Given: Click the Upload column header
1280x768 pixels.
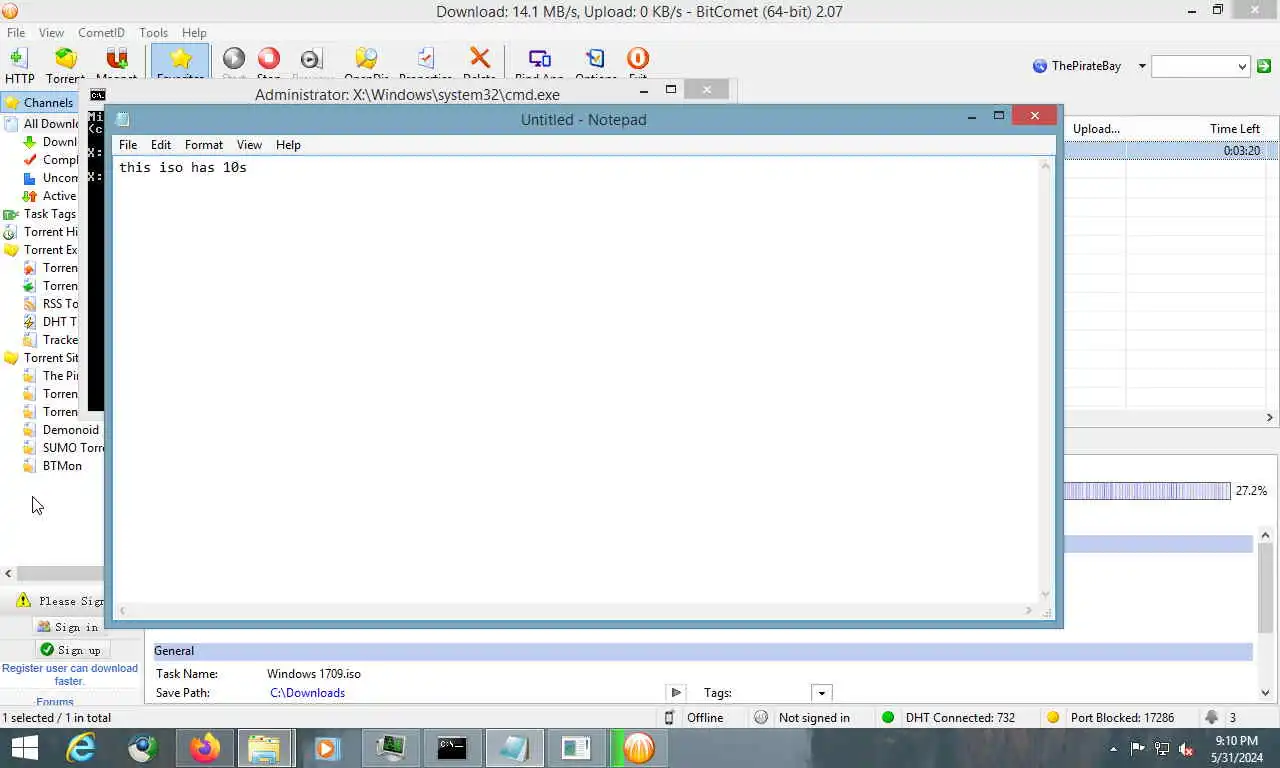Looking at the screenshot, I should click(x=1096, y=128).
